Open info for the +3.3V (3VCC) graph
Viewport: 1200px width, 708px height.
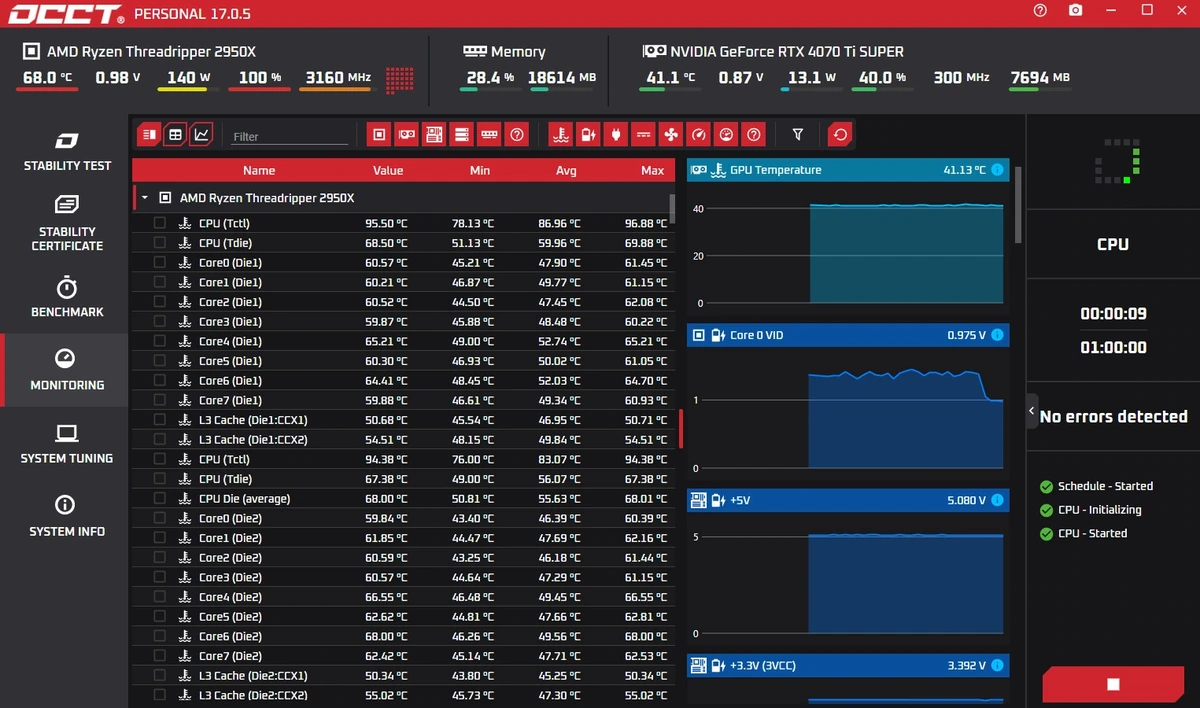[x=996, y=665]
